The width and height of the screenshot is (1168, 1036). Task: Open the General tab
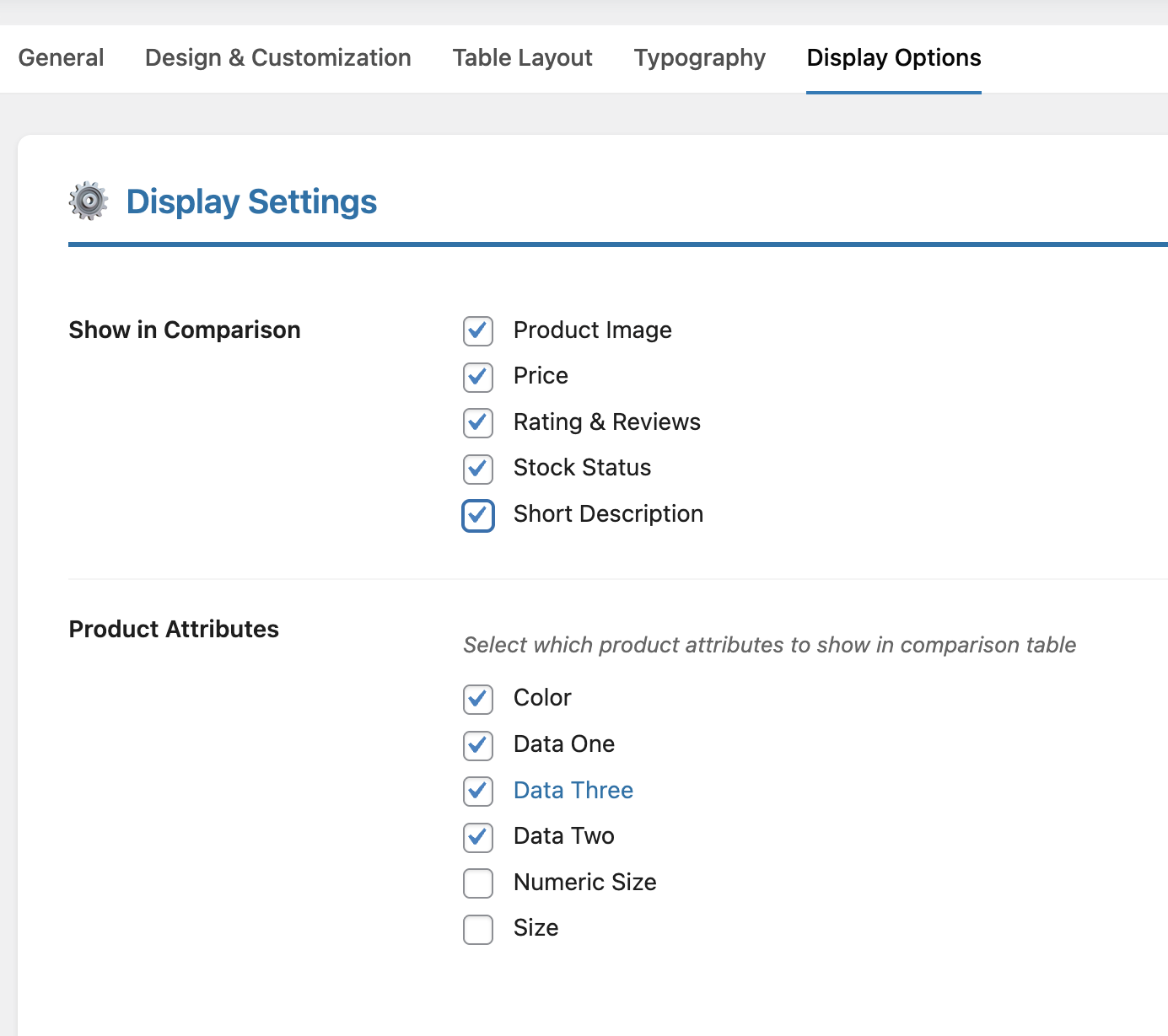tap(62, 58)
